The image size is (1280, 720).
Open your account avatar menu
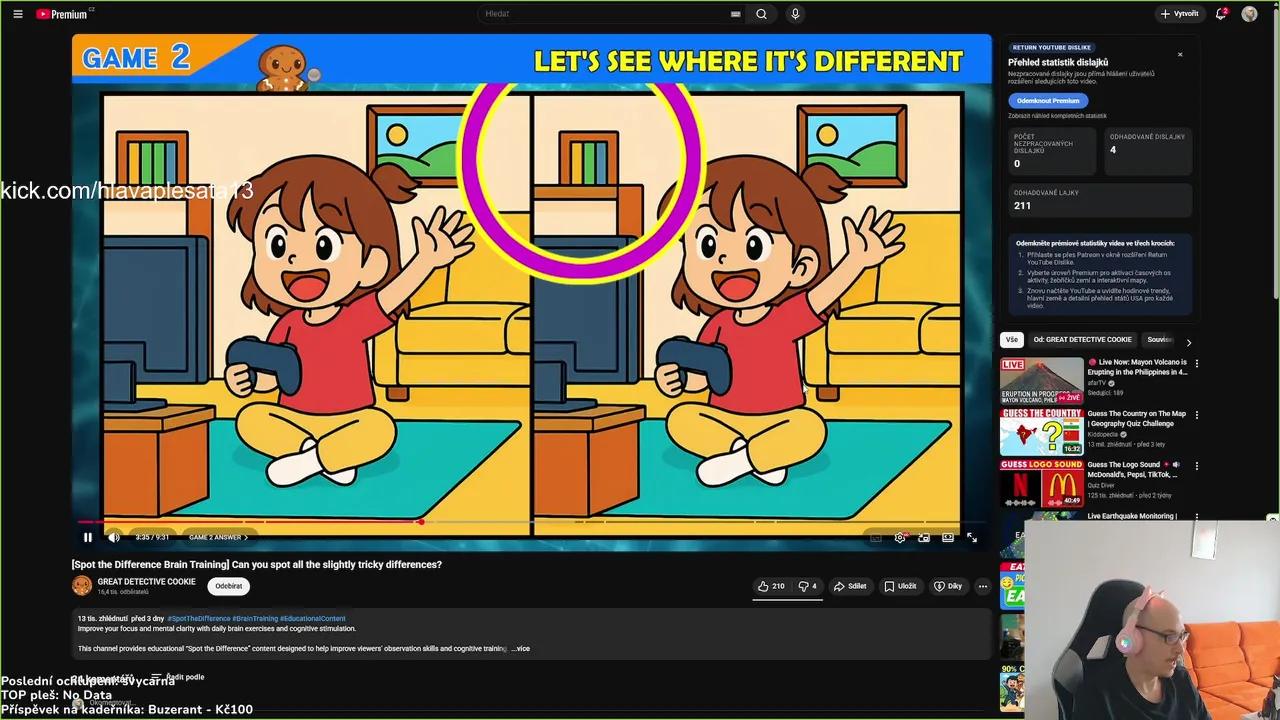click(1249, 14)
